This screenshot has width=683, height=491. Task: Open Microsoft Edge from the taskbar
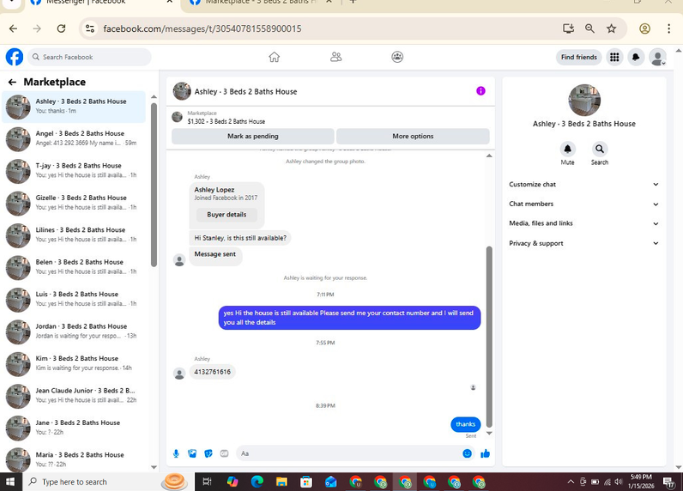point(257,482)
